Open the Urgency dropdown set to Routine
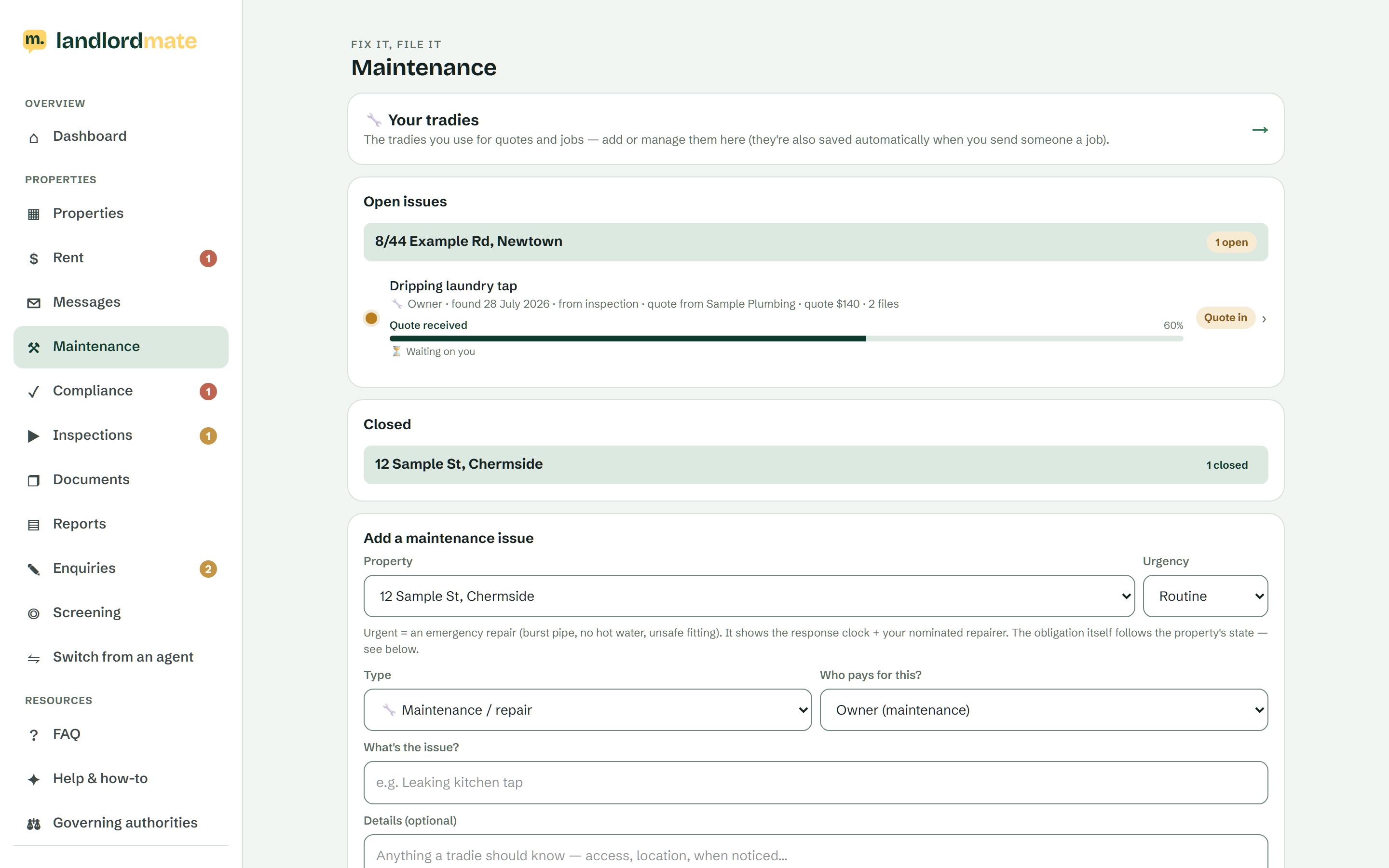 [1205, 596]
